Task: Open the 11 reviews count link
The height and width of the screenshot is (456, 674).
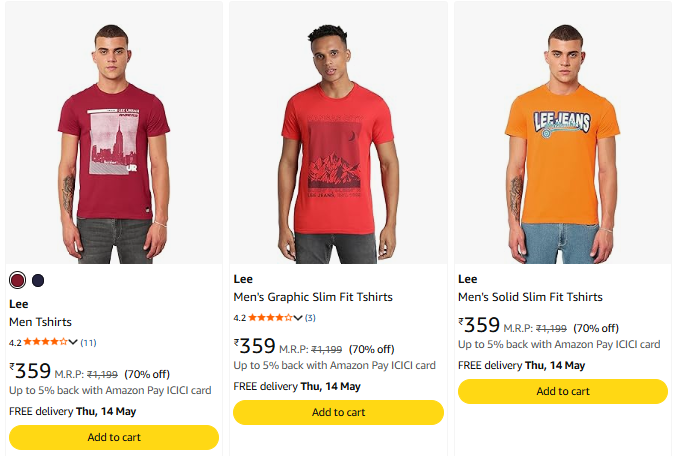Action: pos(88,342)
